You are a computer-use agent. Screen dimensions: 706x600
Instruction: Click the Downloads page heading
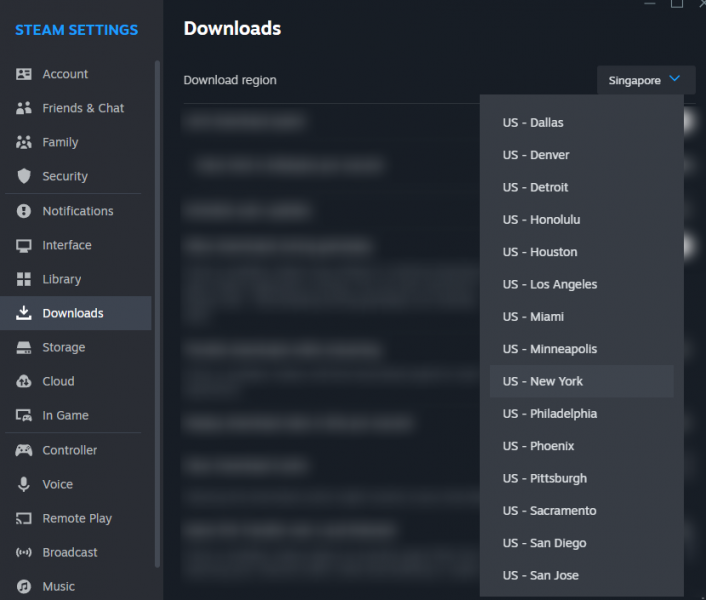[232, 28]
